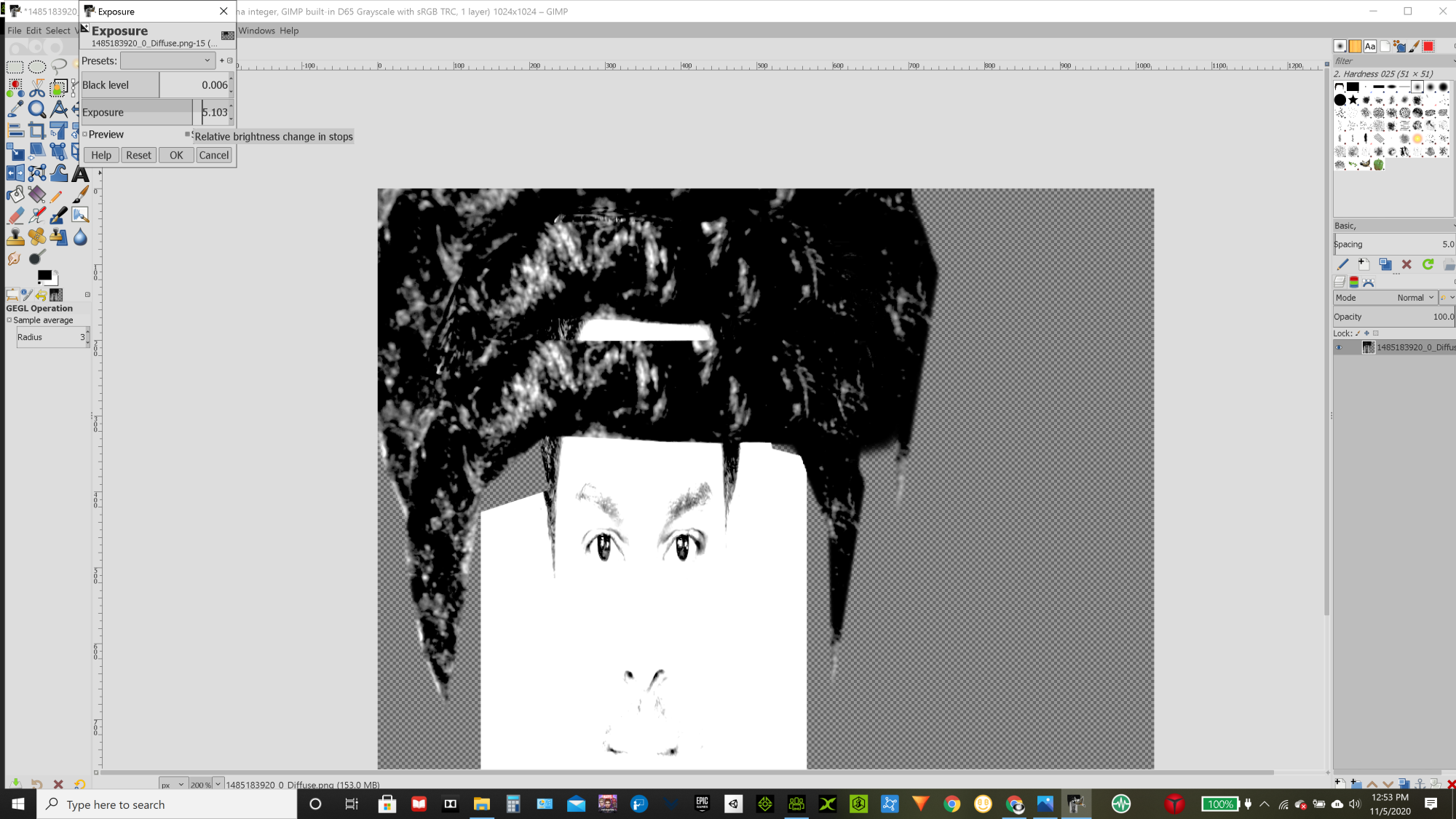Screen dimensions: 1456x819
Task: Select the Cage Transform tool
Action: click(x=36, y=173)
